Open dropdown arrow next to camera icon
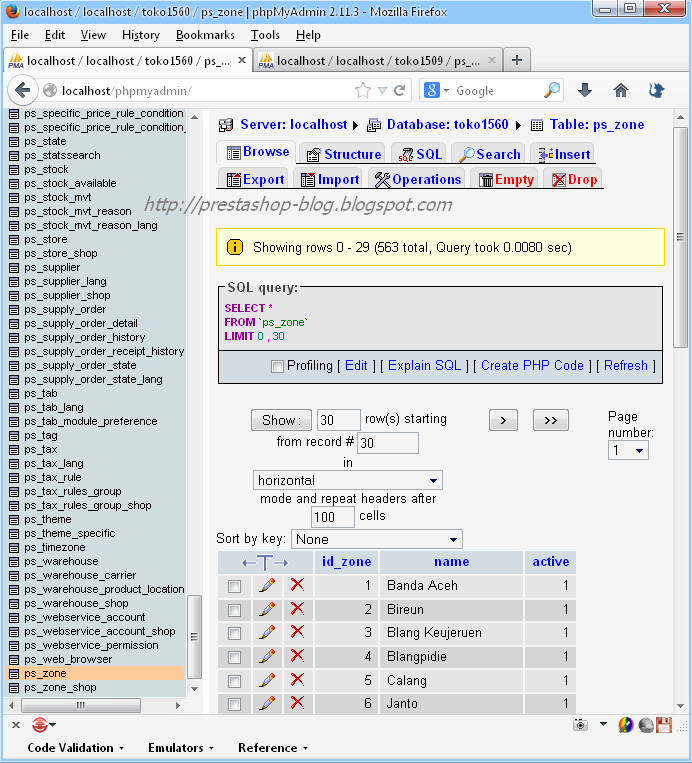Viewport: 692px width, 763px height. (603, 724)
